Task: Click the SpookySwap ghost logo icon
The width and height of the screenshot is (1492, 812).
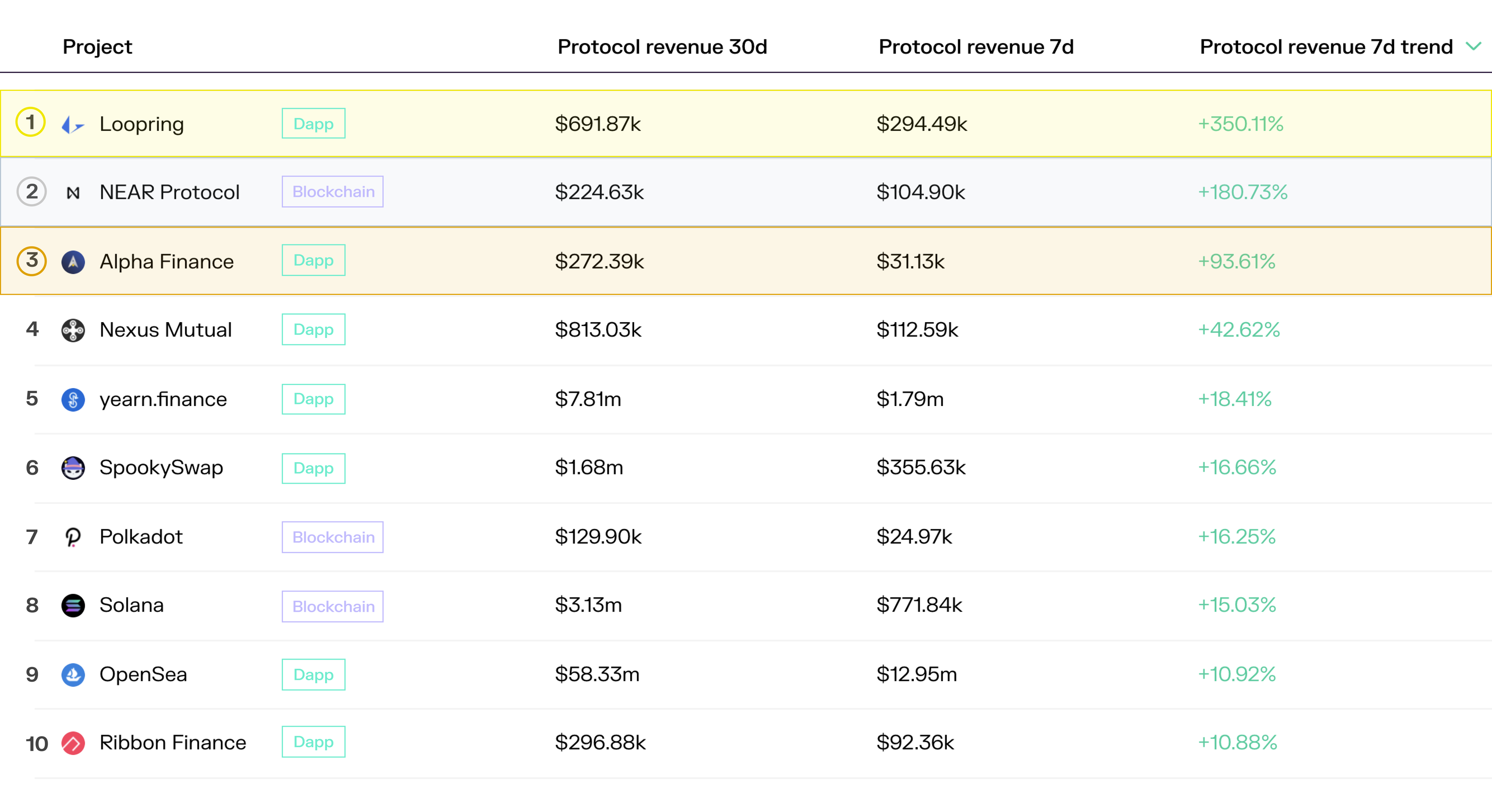Action: click(73, 468)
